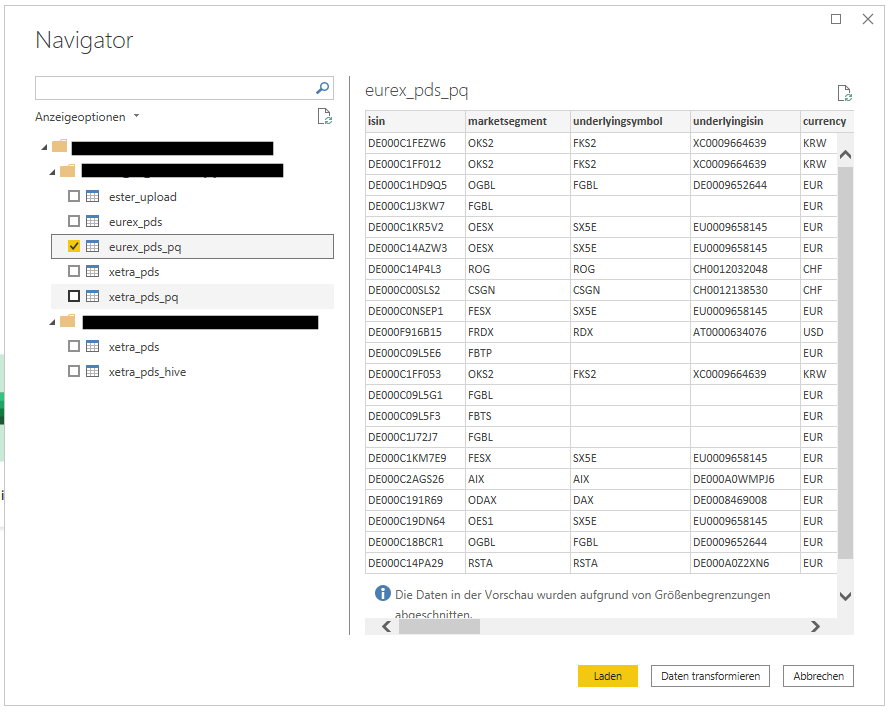Select the marketsegment column header
This screenshot has height=714, width=892.
click(518, 121)
